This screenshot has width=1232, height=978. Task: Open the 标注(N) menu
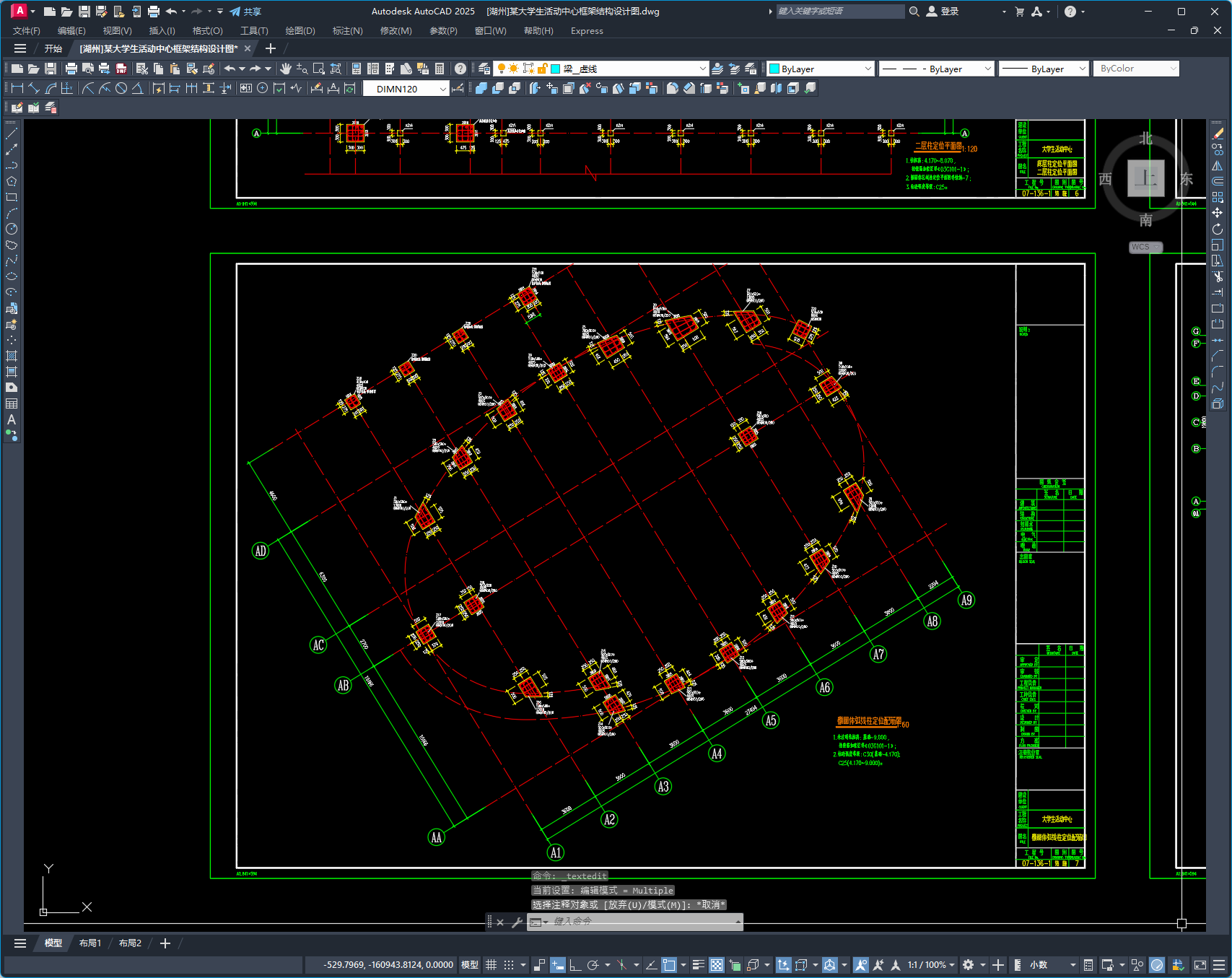[x=347, y=31]
